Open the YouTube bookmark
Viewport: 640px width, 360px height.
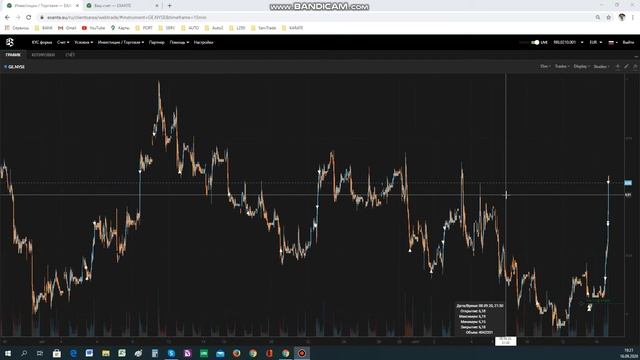(x=93, y=28)
